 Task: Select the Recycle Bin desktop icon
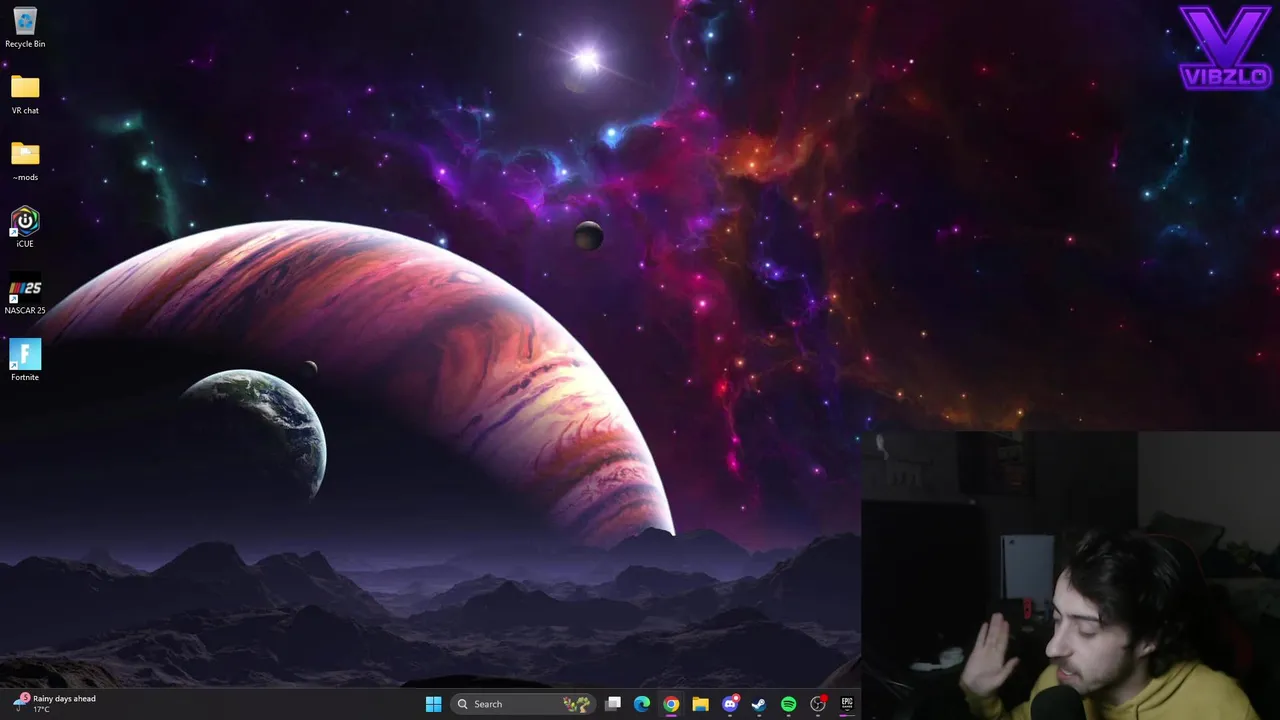[25, 28]
